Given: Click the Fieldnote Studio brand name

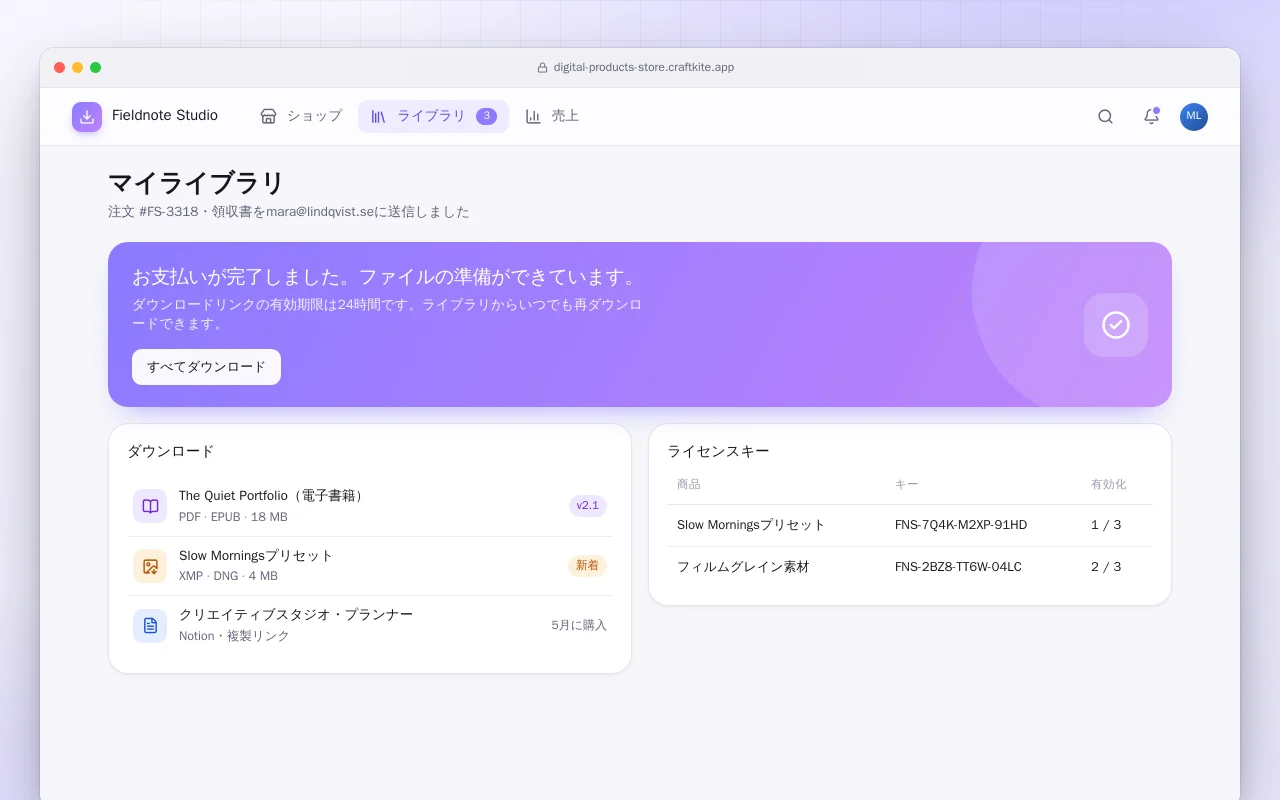Looking at the screenshot, I should point(165,116).
